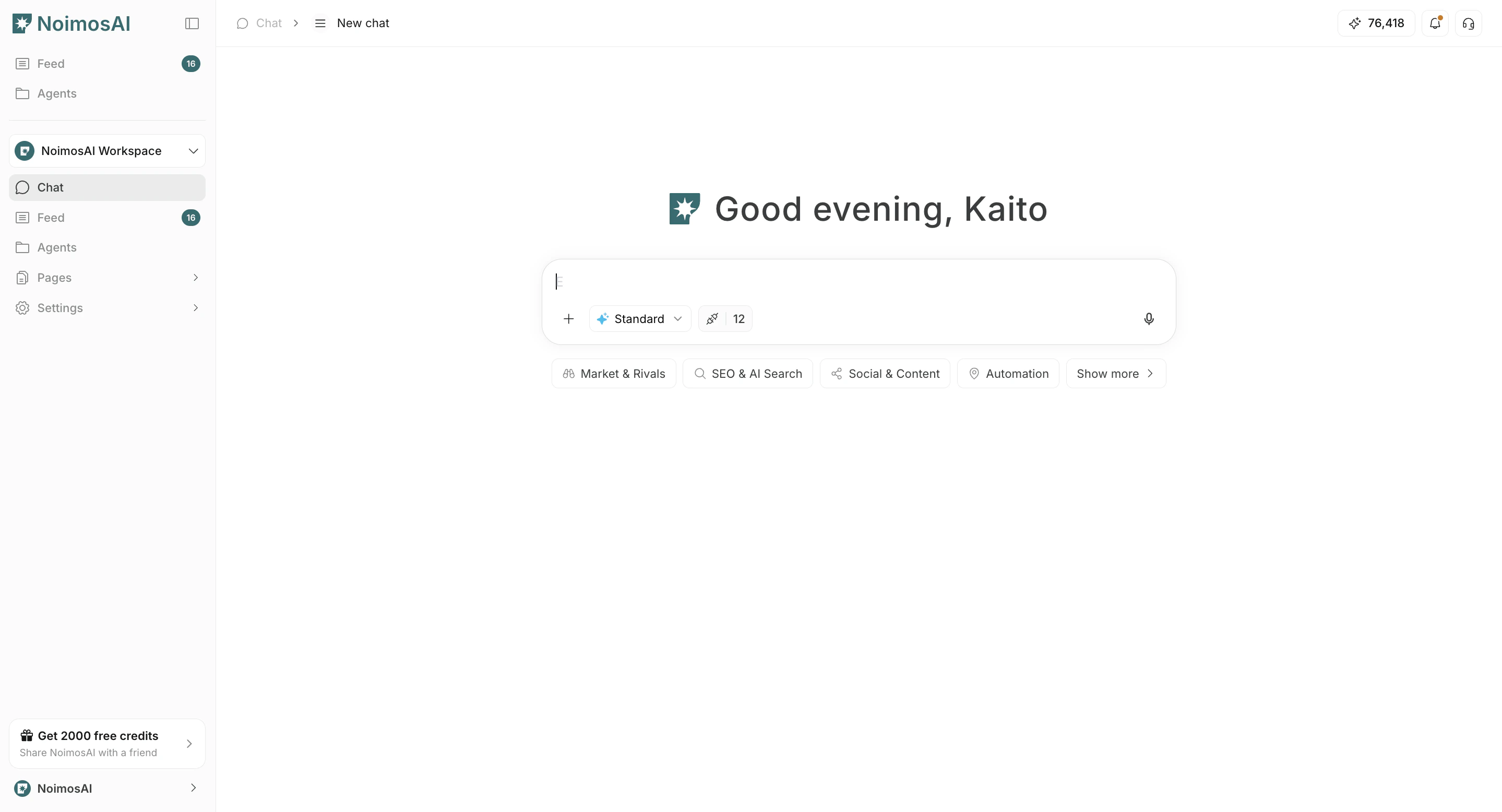
Task: Click the workspace avatar icon
Action: tap(25, 151)
